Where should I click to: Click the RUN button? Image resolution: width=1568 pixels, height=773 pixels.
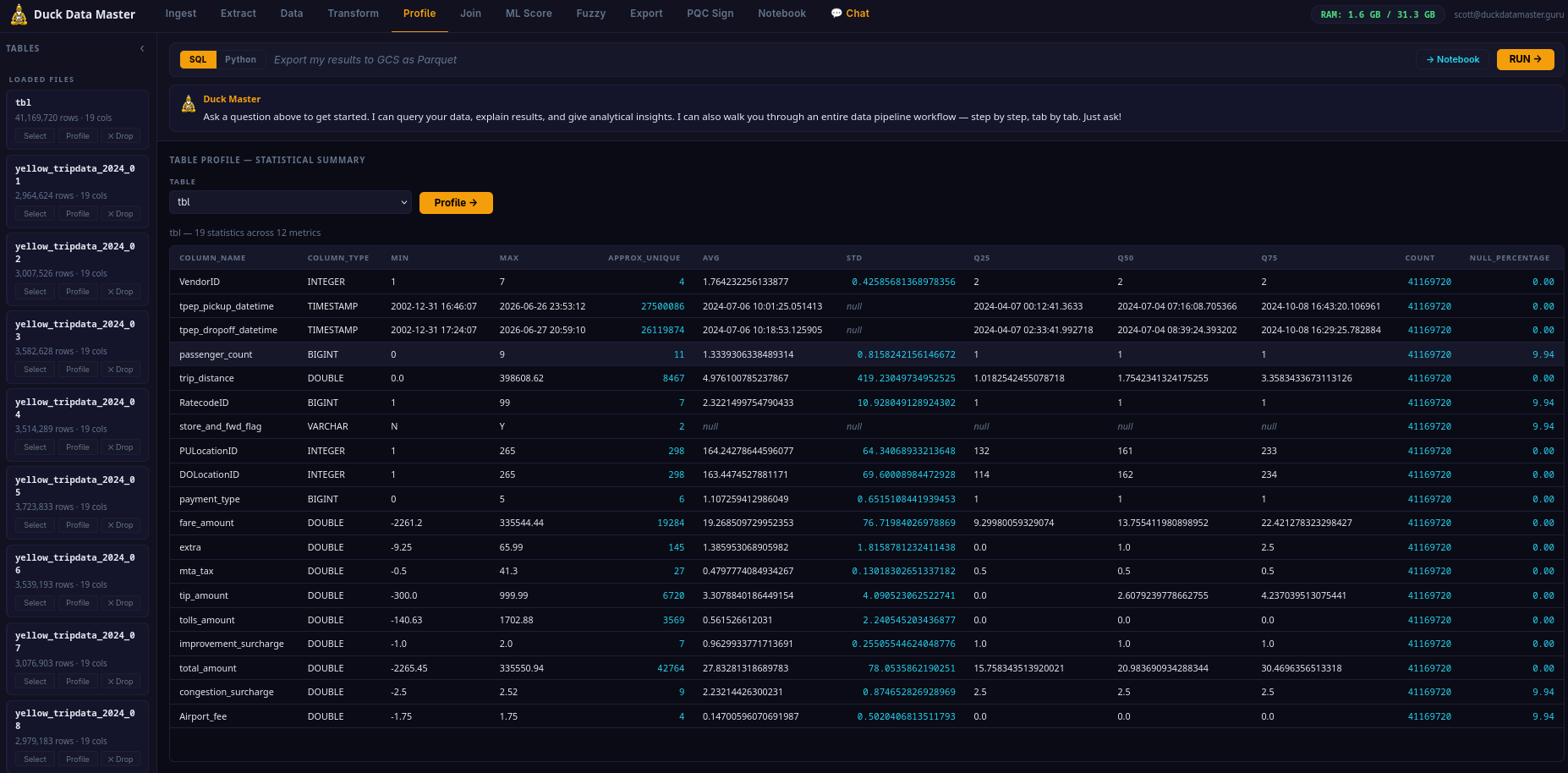pos(1525,59)
